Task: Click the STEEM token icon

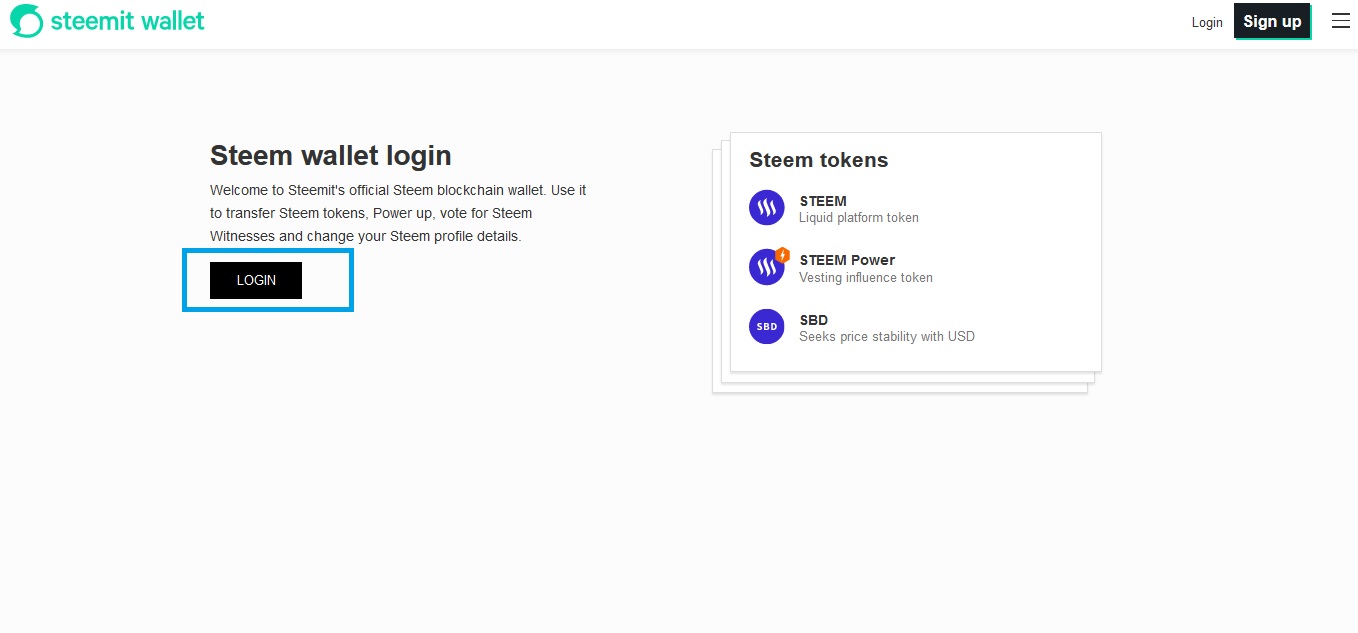Action: coord(767,208)
